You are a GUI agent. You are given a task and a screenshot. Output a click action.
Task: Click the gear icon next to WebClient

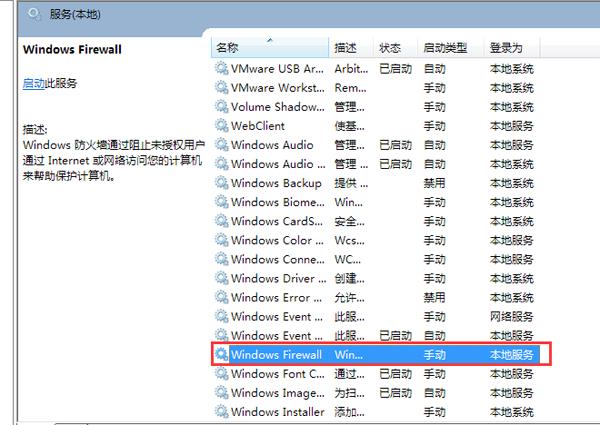221,126
